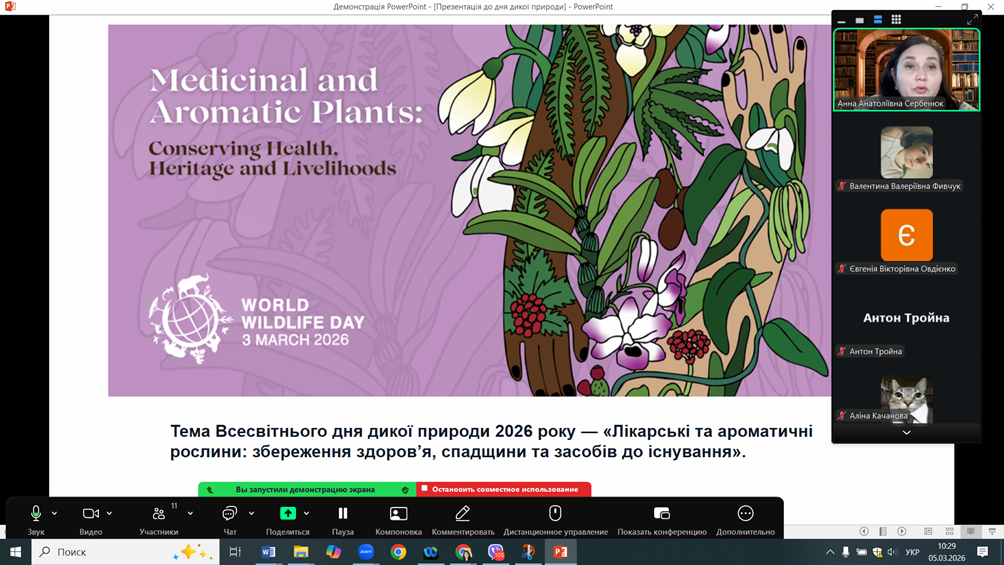The height and width of the screenshot is (565, 1004).
Task: Switch video panel to single speaker view
Action: [859, 19]
